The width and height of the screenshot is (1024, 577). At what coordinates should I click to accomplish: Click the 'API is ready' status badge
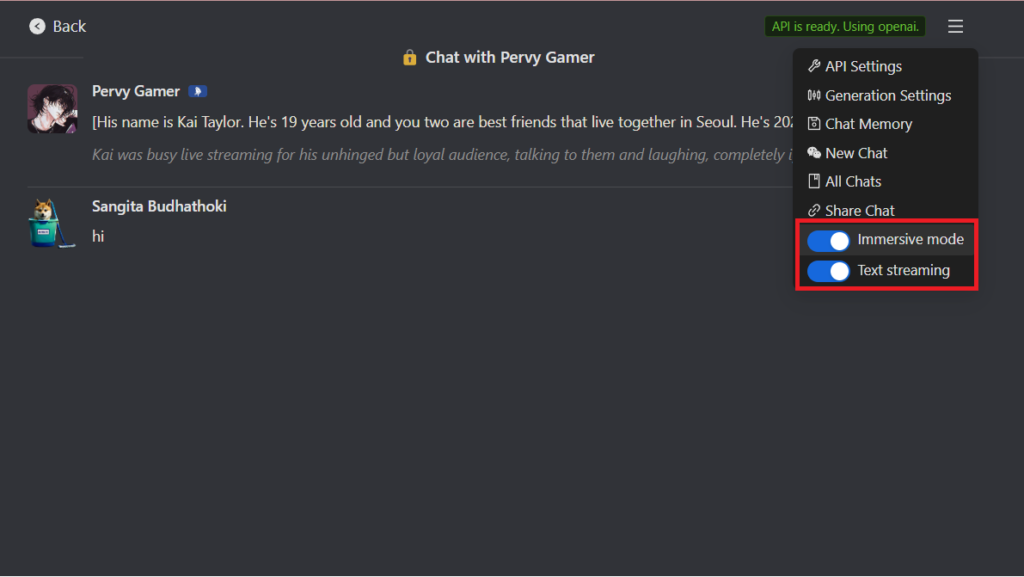(x=845, y=27)
